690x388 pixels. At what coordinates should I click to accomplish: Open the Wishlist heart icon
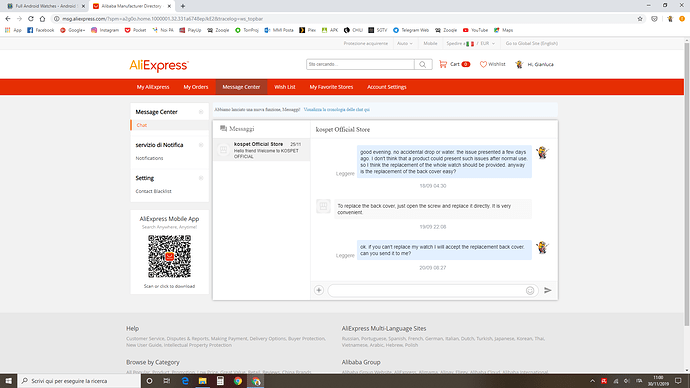(x=483, y=64)
